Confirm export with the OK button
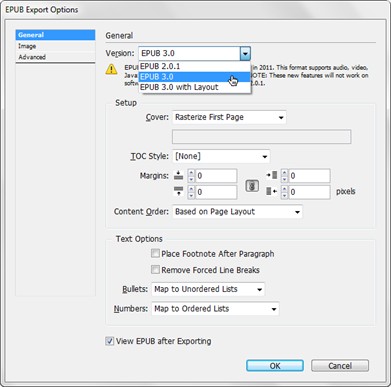 point(275,366)
